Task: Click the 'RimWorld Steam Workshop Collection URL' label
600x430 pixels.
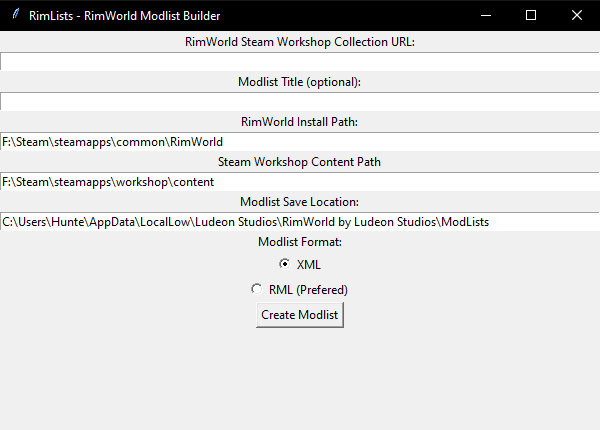Action: tap(300, 42)
